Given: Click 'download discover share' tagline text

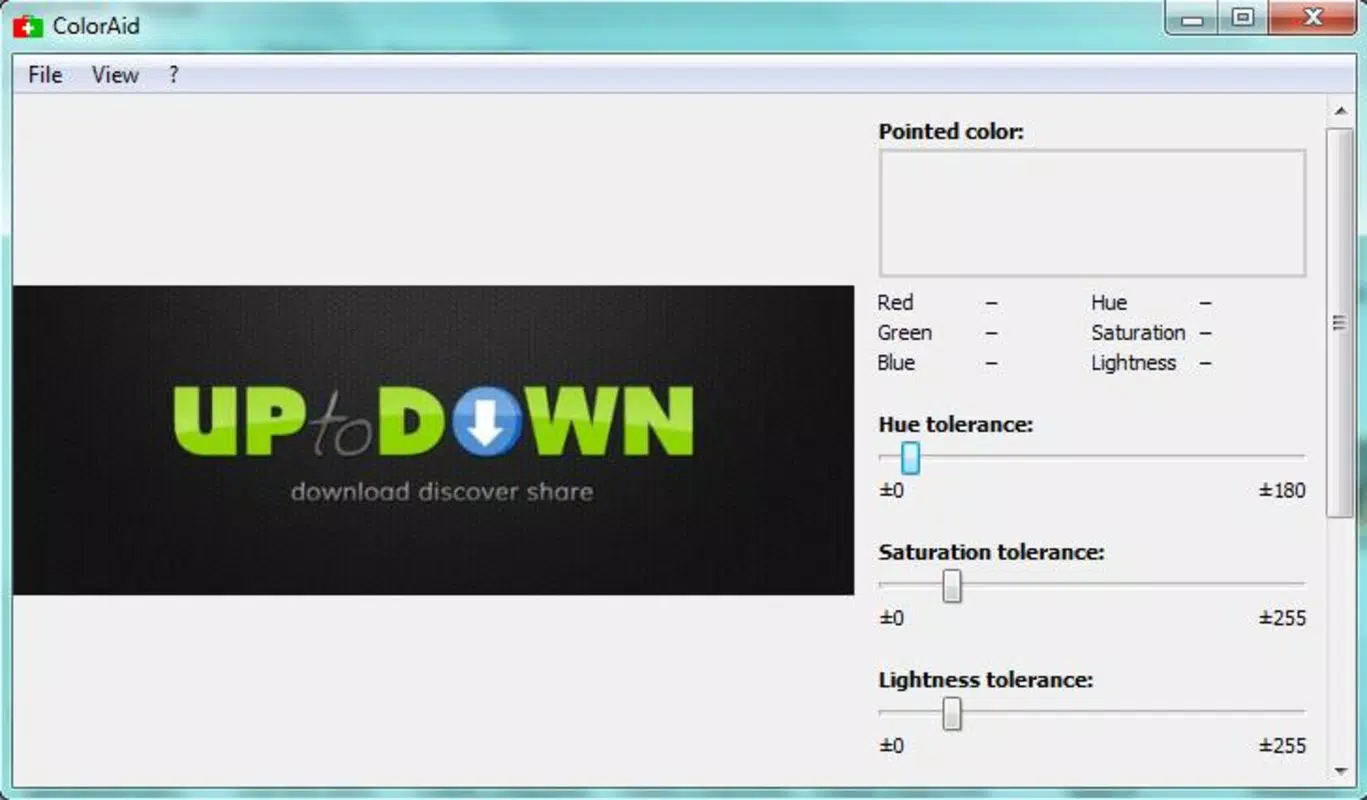Looking at the screenshot, I should pos(441,491).
